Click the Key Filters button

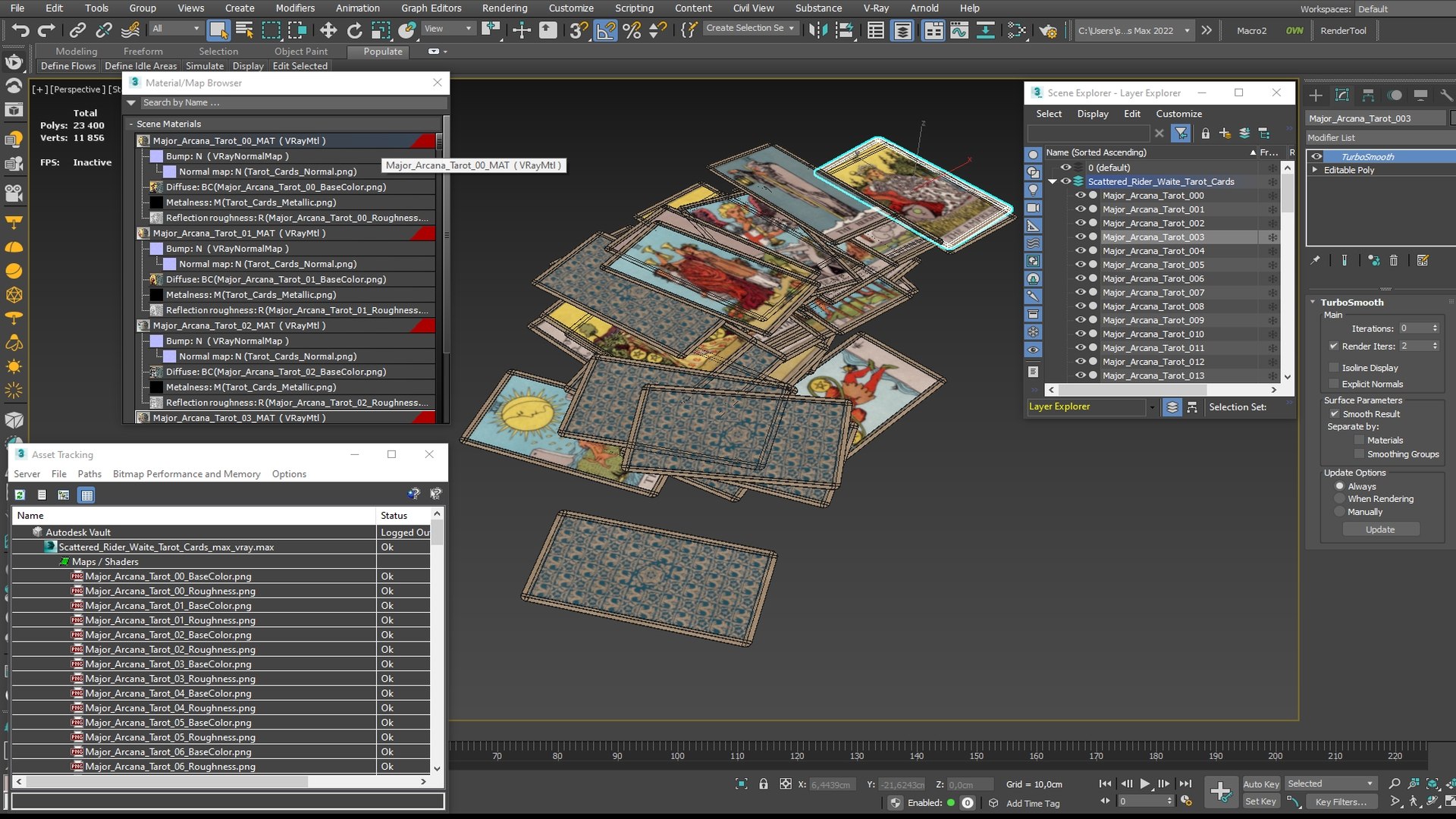pyautogui.click(x=1341, y=802)
